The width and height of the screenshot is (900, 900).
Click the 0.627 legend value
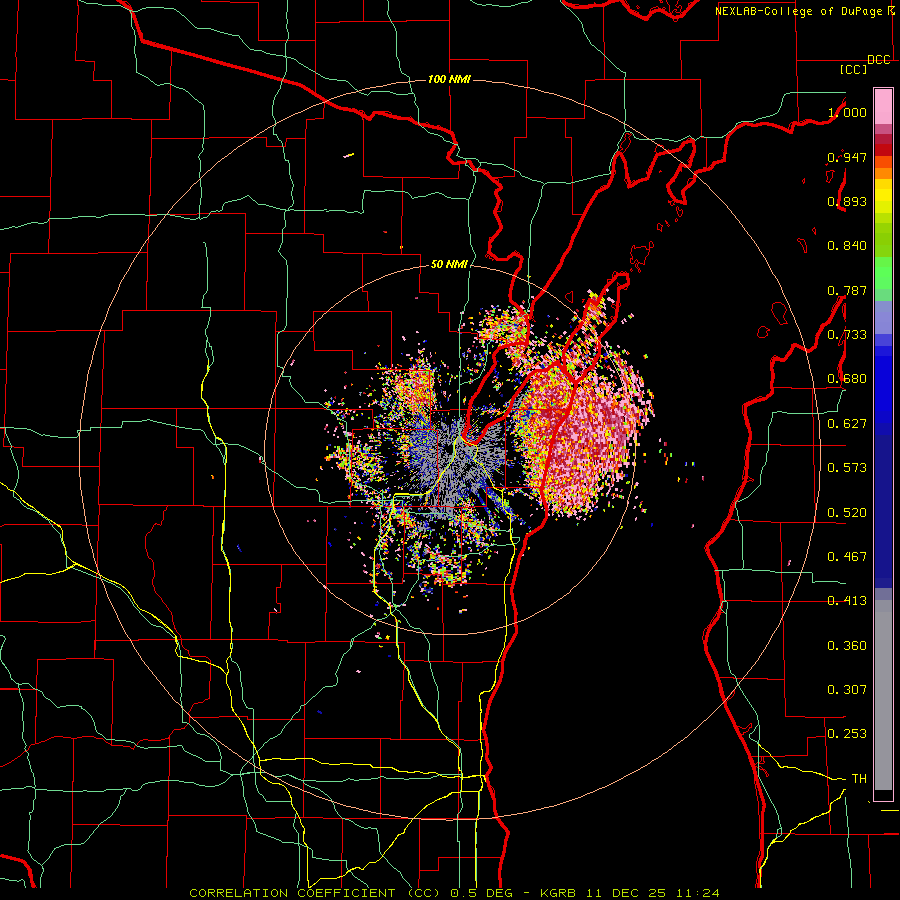[x=847, y=423]
